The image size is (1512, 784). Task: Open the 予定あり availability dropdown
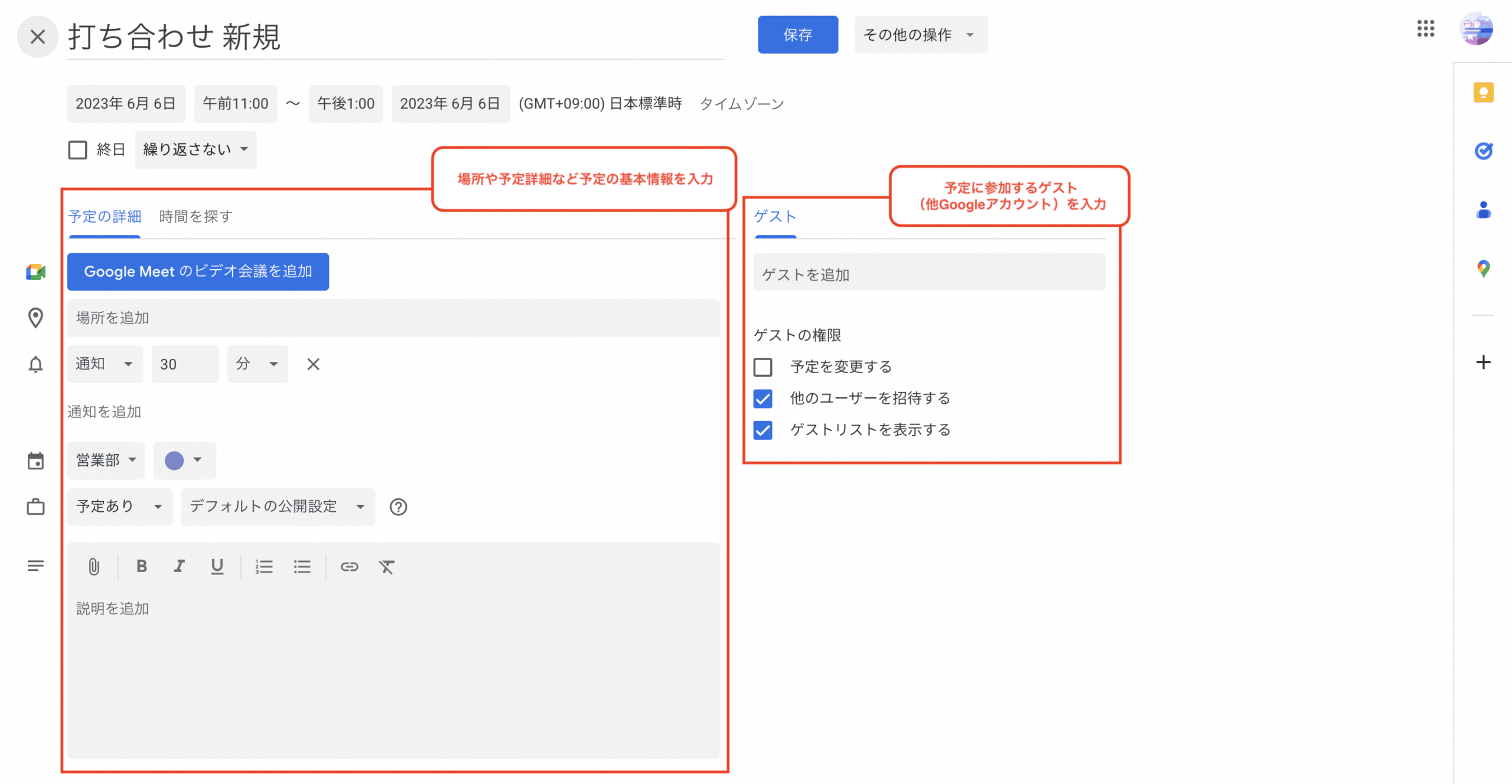click(120, 507)
